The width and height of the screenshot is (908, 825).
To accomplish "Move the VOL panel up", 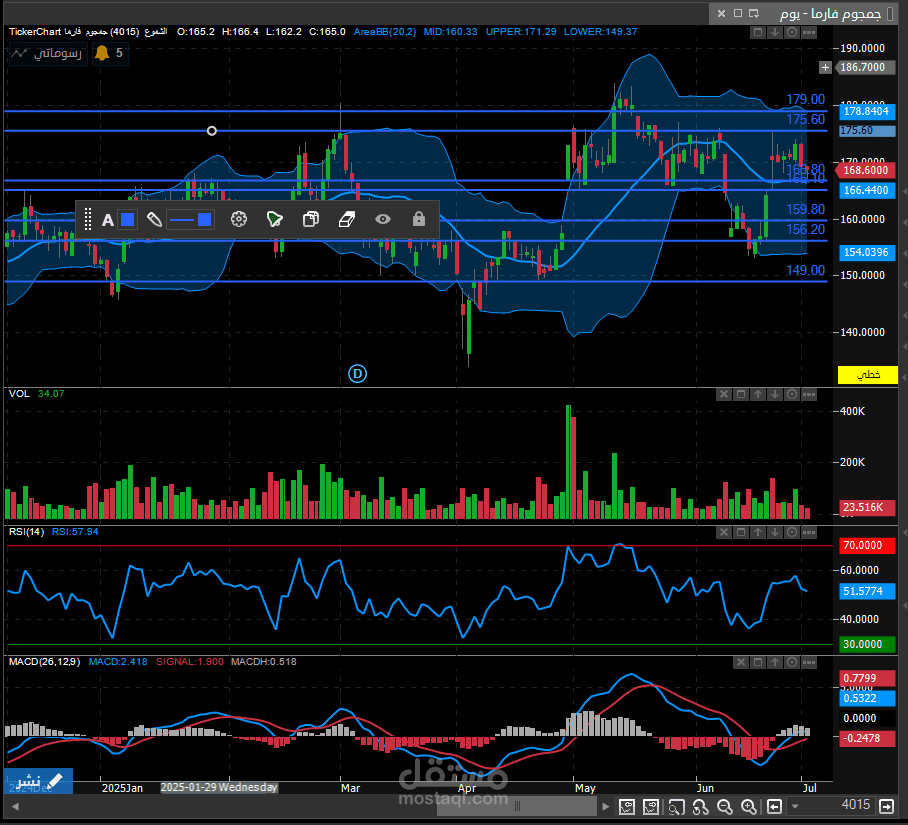I will (x=757, y=394).
